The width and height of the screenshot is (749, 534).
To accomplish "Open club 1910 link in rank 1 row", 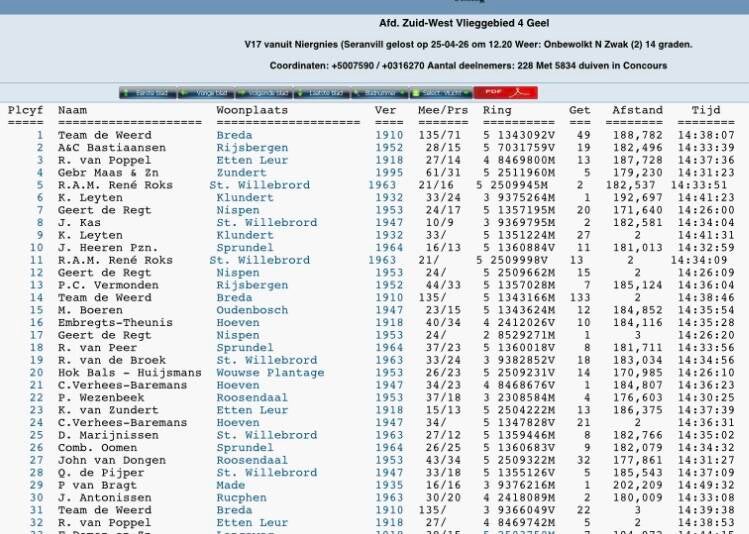I will (x=389, y=135).
